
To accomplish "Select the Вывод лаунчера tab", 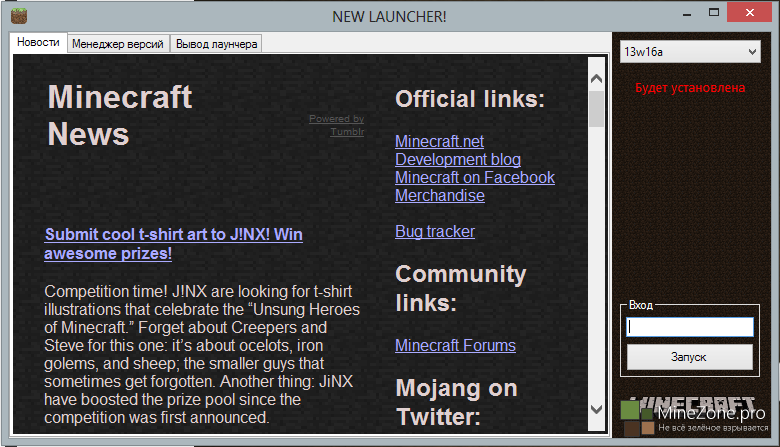I will [x=216, y=44].
